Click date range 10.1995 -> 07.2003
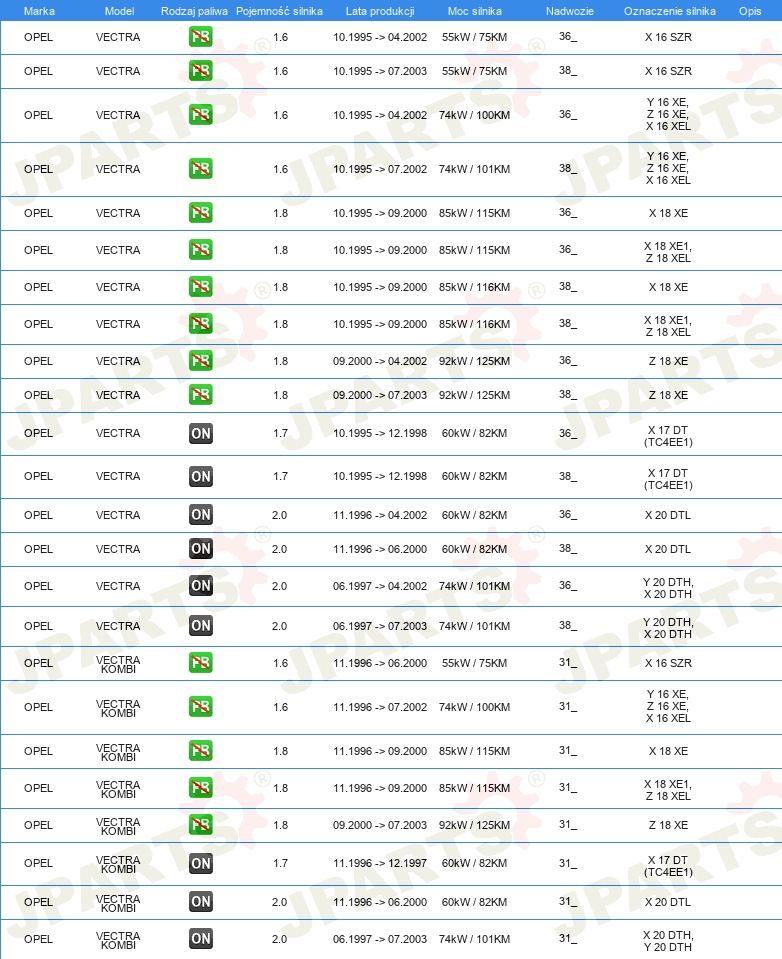782x959 pixels. pos(380,71)
